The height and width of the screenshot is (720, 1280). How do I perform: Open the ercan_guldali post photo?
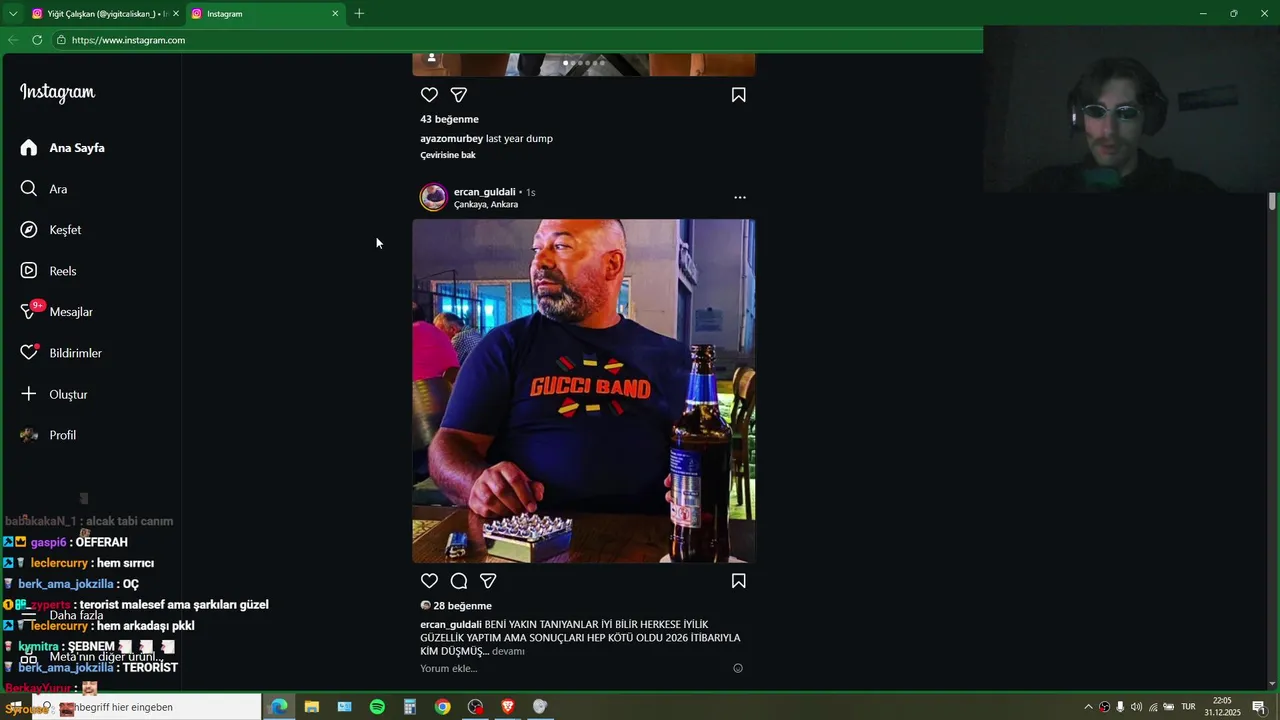coord(584,391)
